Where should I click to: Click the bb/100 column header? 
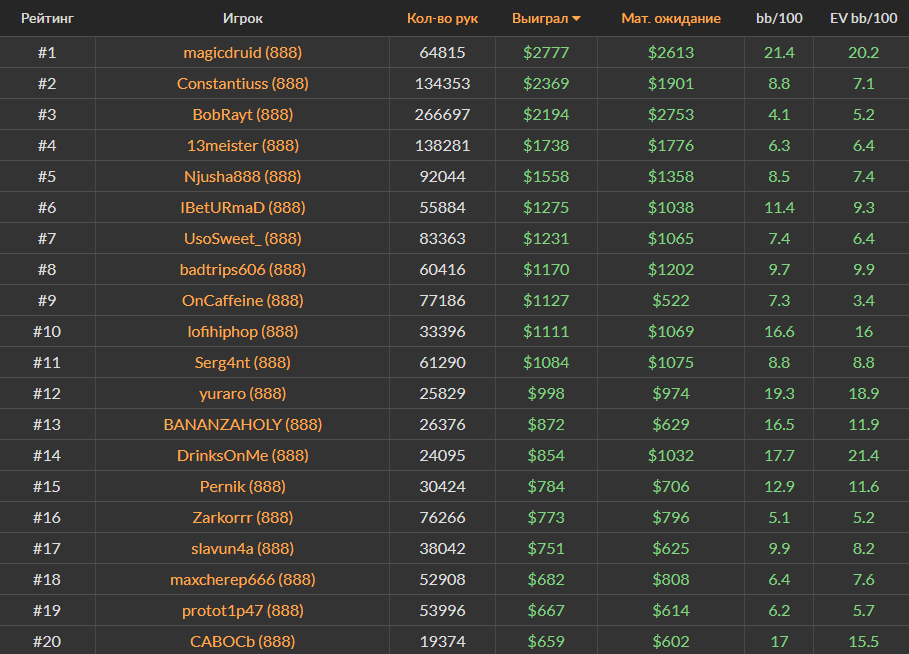click(x=779, y=18)
